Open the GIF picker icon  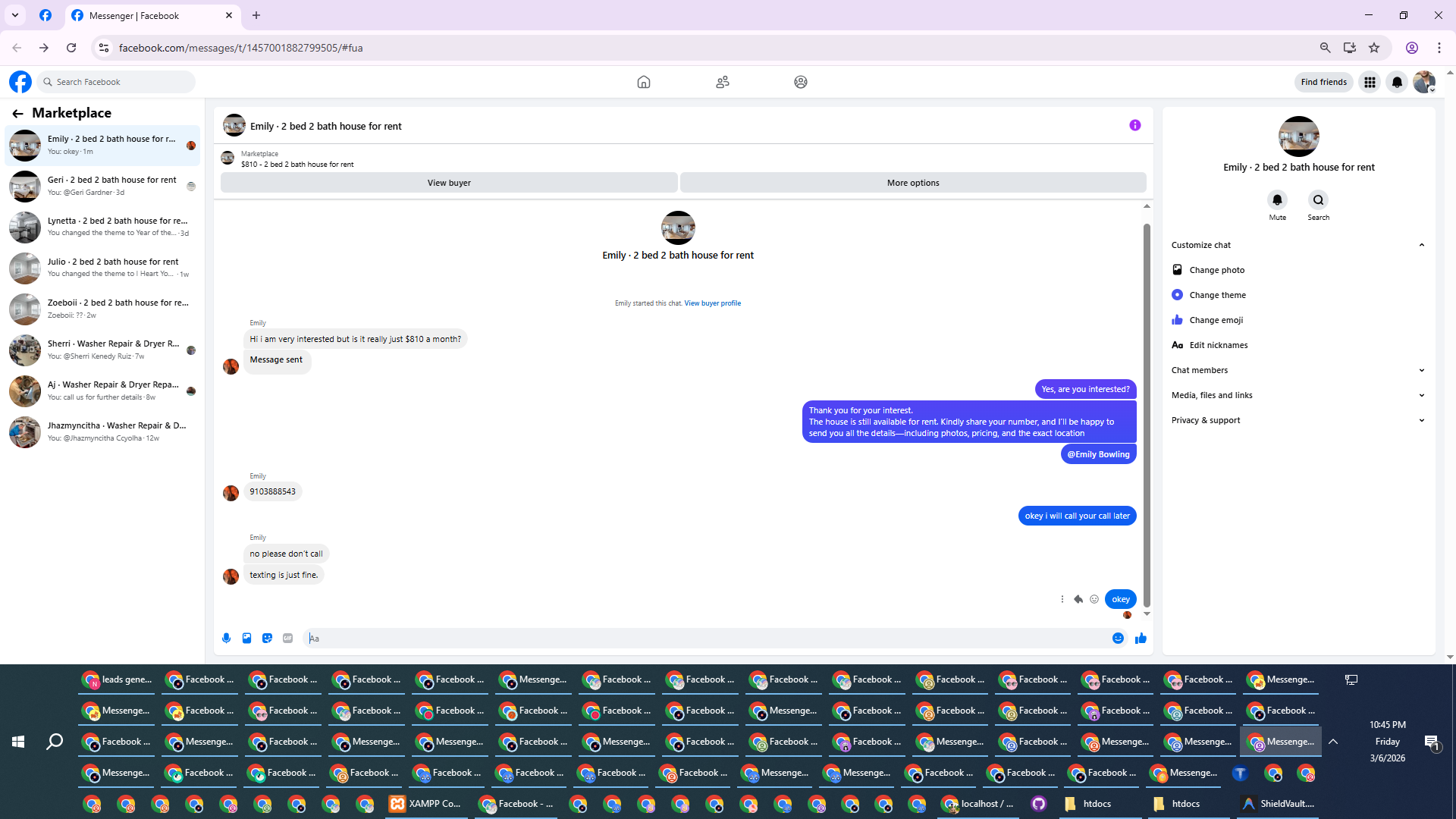click(287, 639)
